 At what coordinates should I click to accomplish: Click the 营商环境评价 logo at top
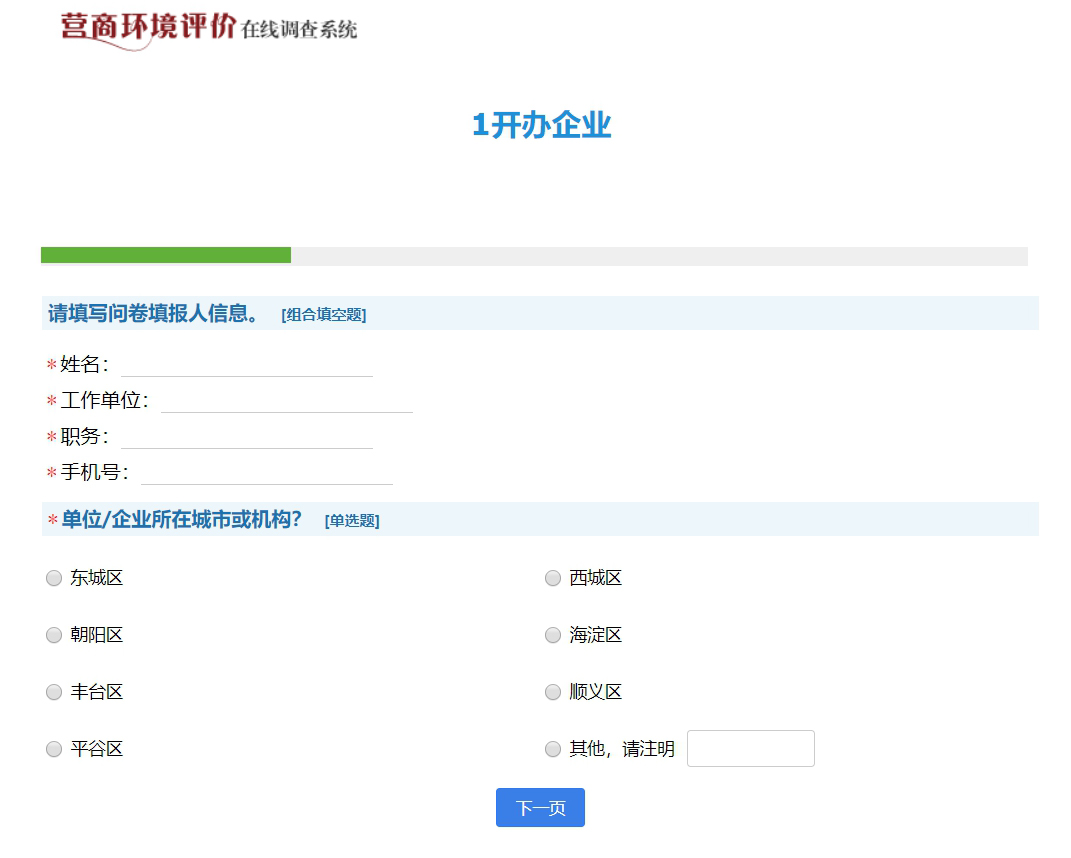click(208, 28)
